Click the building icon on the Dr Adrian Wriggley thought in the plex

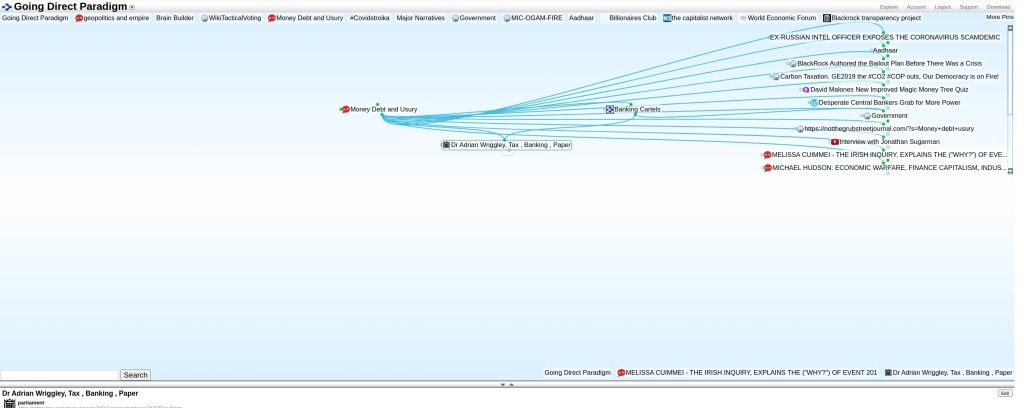(446, 145)
